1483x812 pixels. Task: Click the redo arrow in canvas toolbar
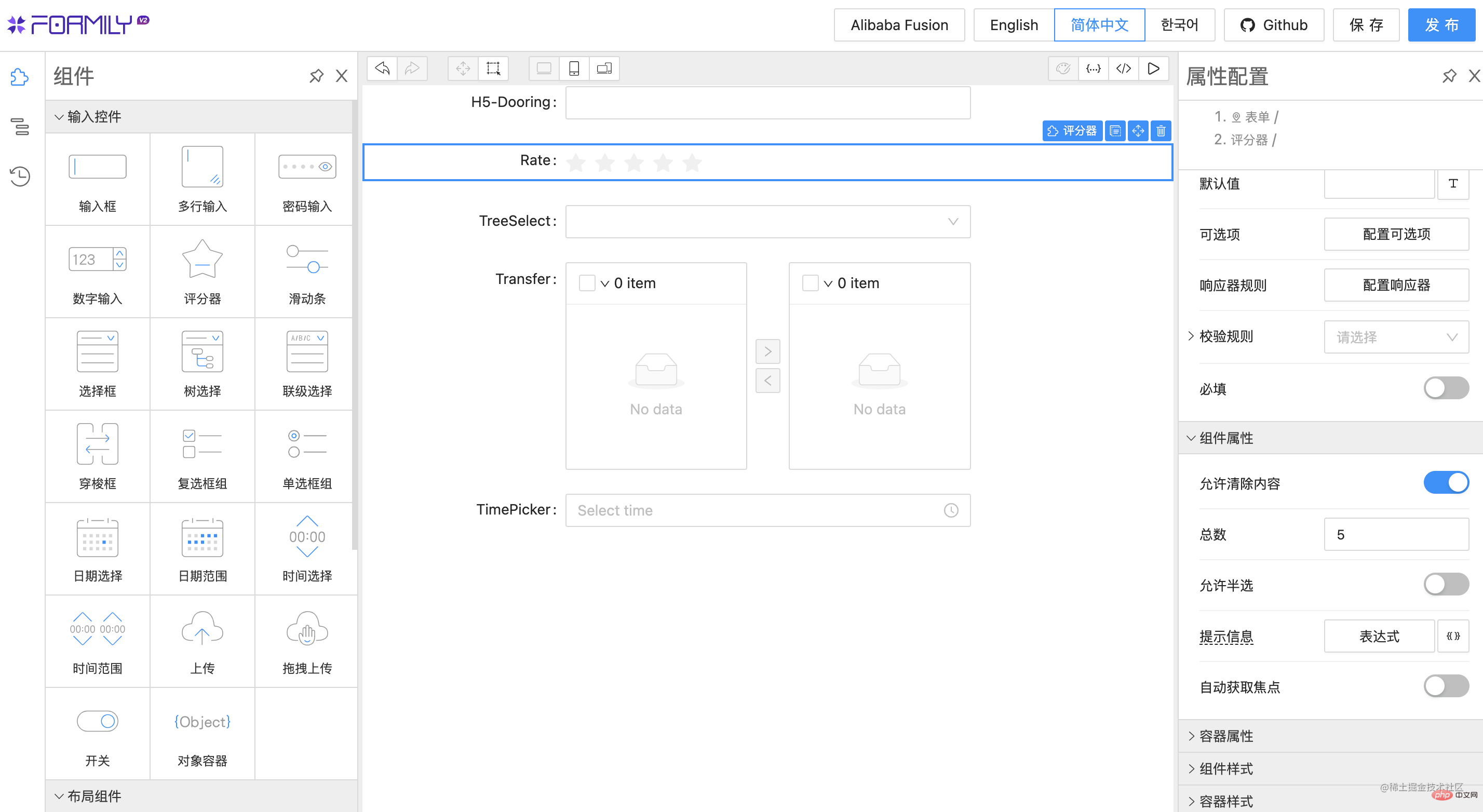tap(412, 69)
